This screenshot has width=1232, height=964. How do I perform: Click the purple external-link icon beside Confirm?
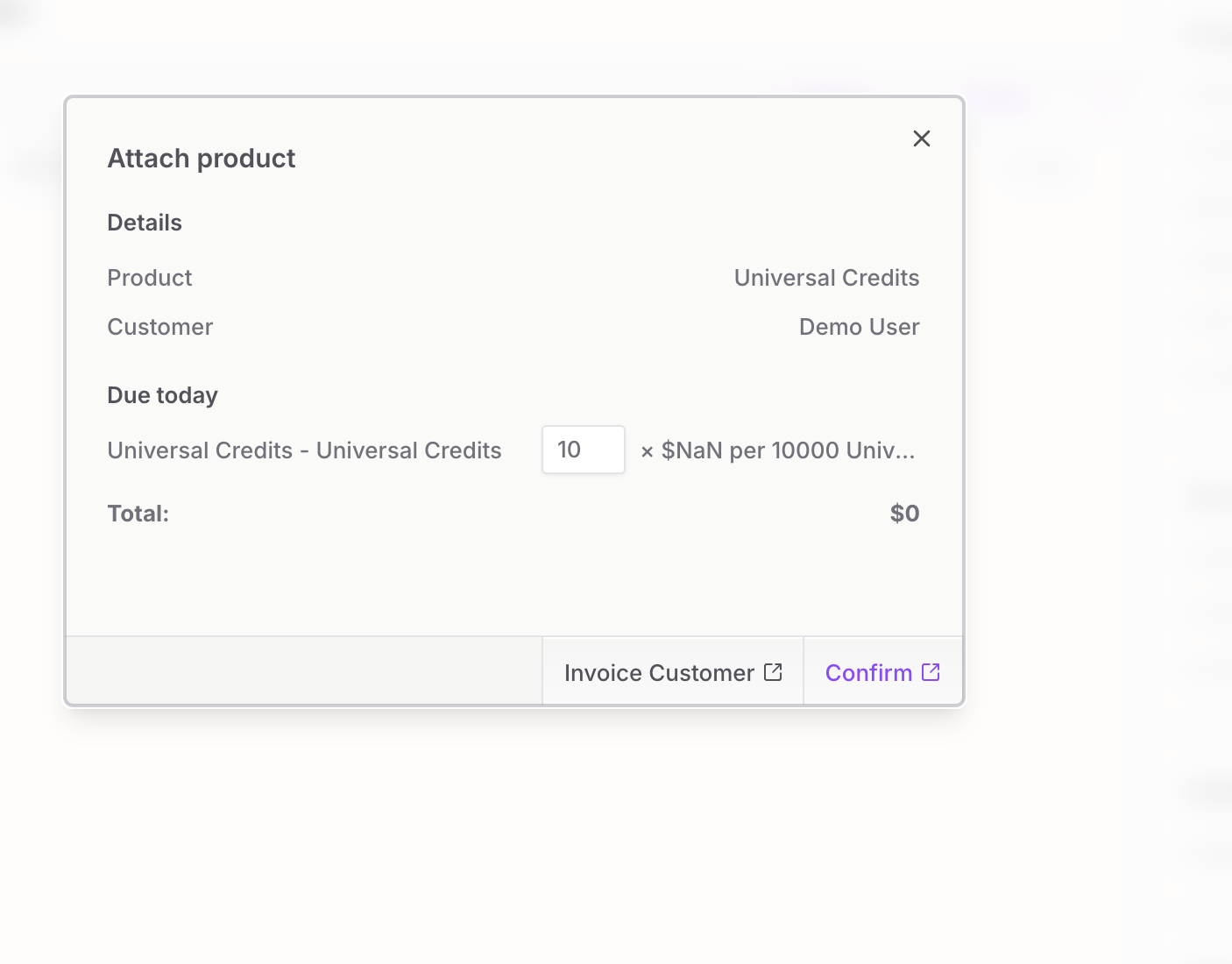931,672
